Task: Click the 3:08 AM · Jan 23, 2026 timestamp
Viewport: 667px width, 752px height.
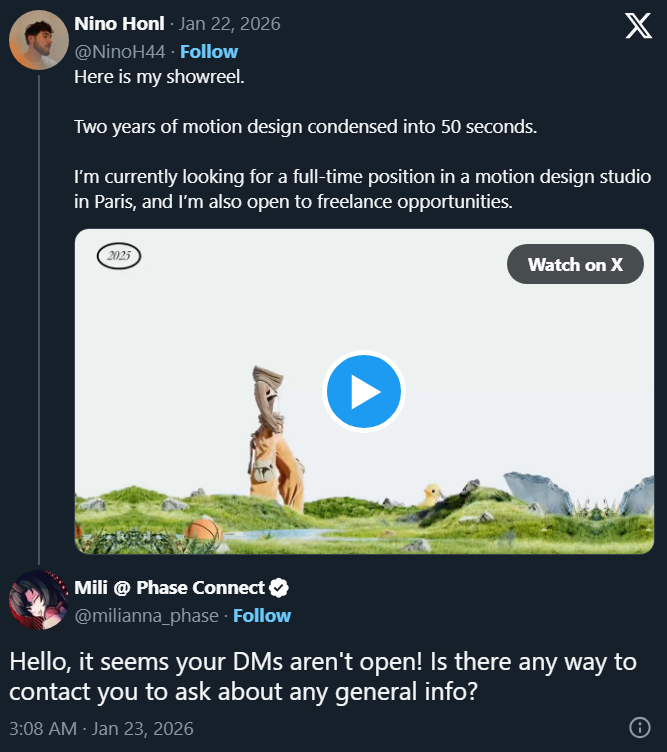Action: (101, 728)
